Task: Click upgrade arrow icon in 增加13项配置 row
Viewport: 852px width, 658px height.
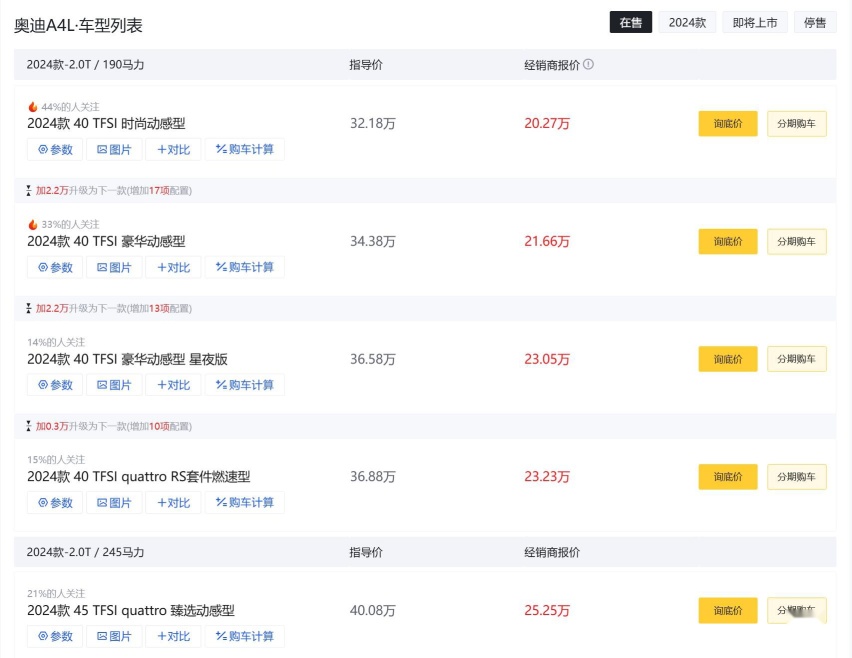Action: (x=29, y=308)
